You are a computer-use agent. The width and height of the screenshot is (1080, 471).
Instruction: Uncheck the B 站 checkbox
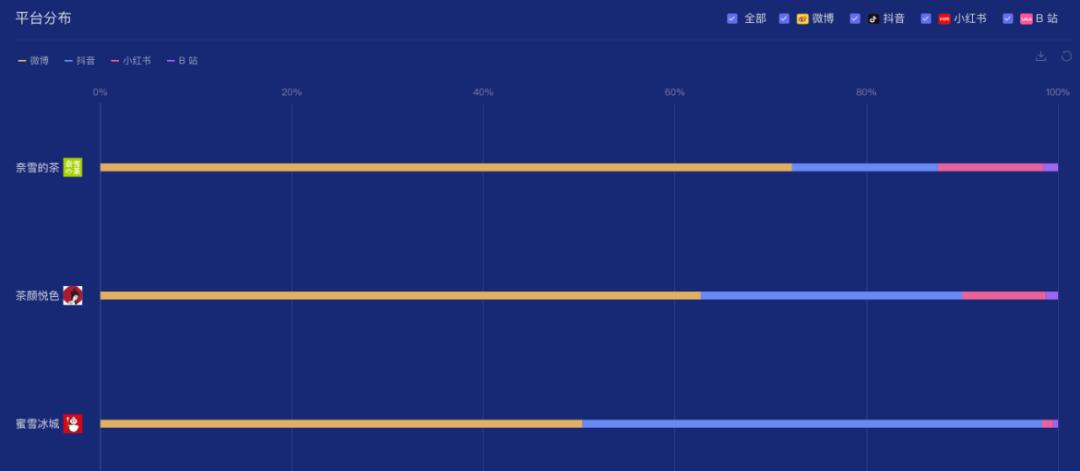[1008, 19]
